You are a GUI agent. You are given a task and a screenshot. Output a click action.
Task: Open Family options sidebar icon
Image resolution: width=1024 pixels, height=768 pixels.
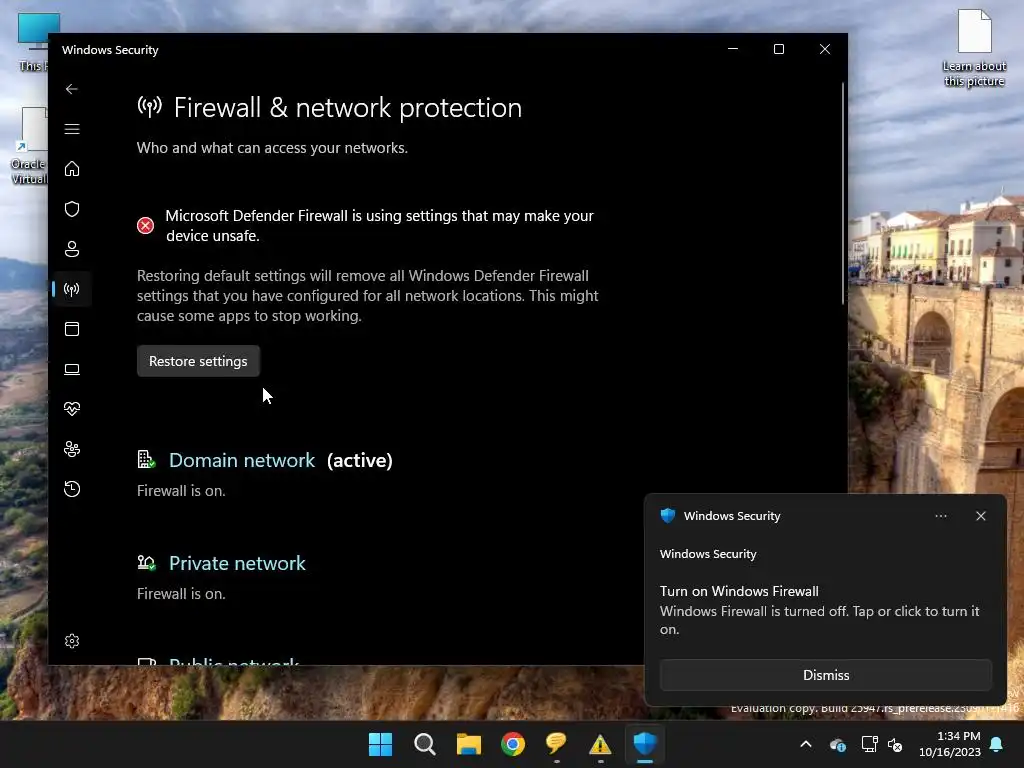pyautogui.click(x=72, y=449)
